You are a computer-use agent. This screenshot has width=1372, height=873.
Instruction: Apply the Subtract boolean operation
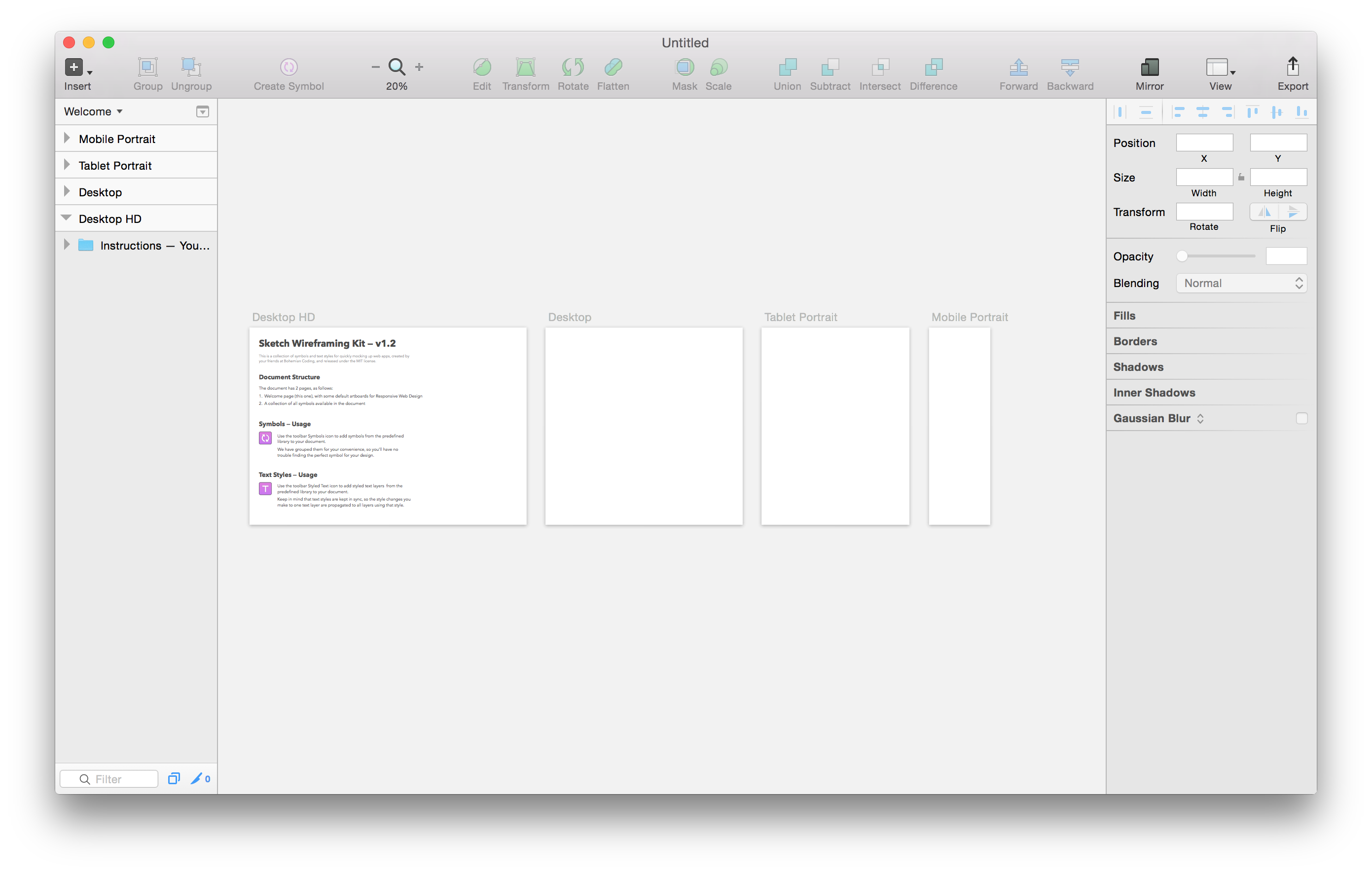tap(830, 67)
